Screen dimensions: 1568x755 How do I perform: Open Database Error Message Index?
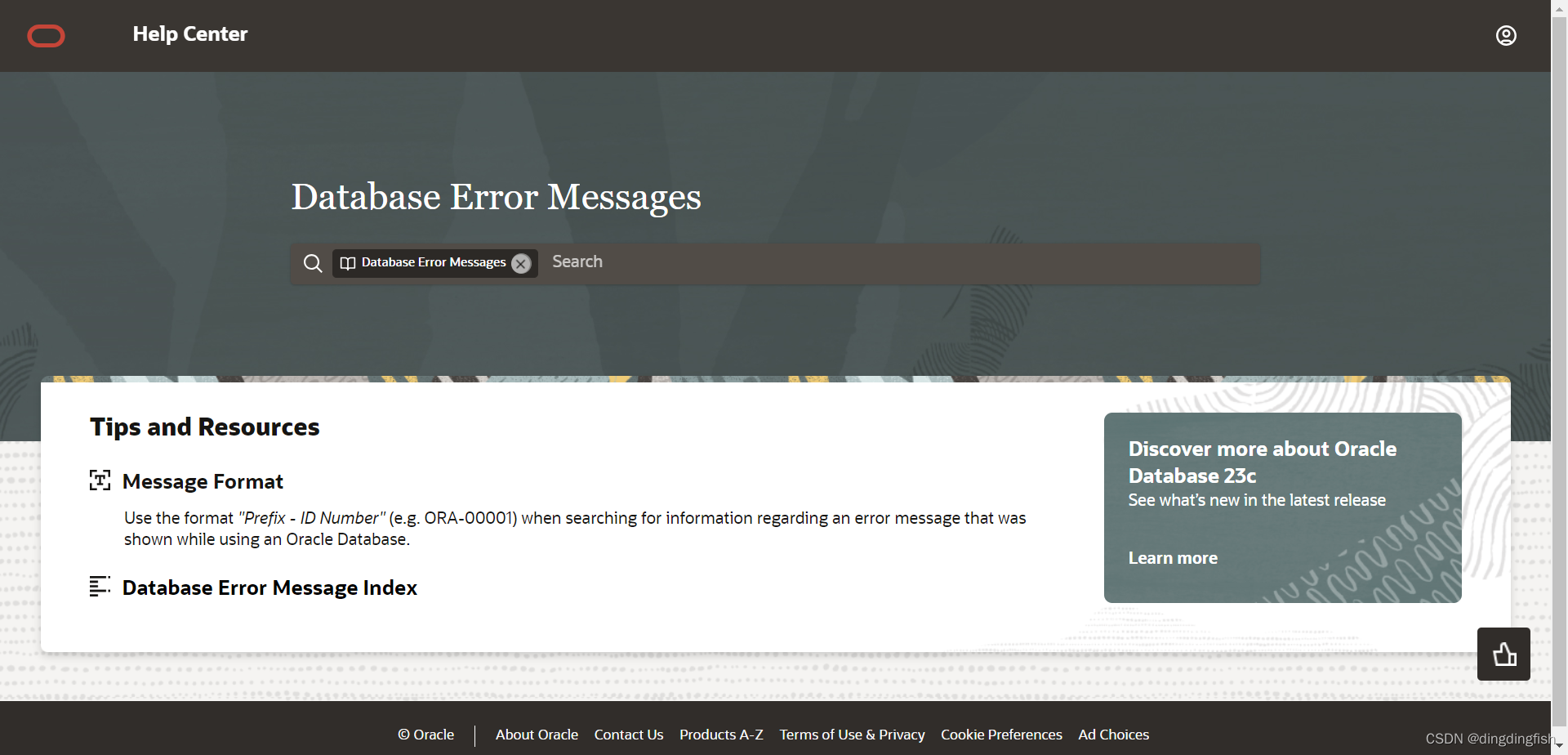click(269, 587)
